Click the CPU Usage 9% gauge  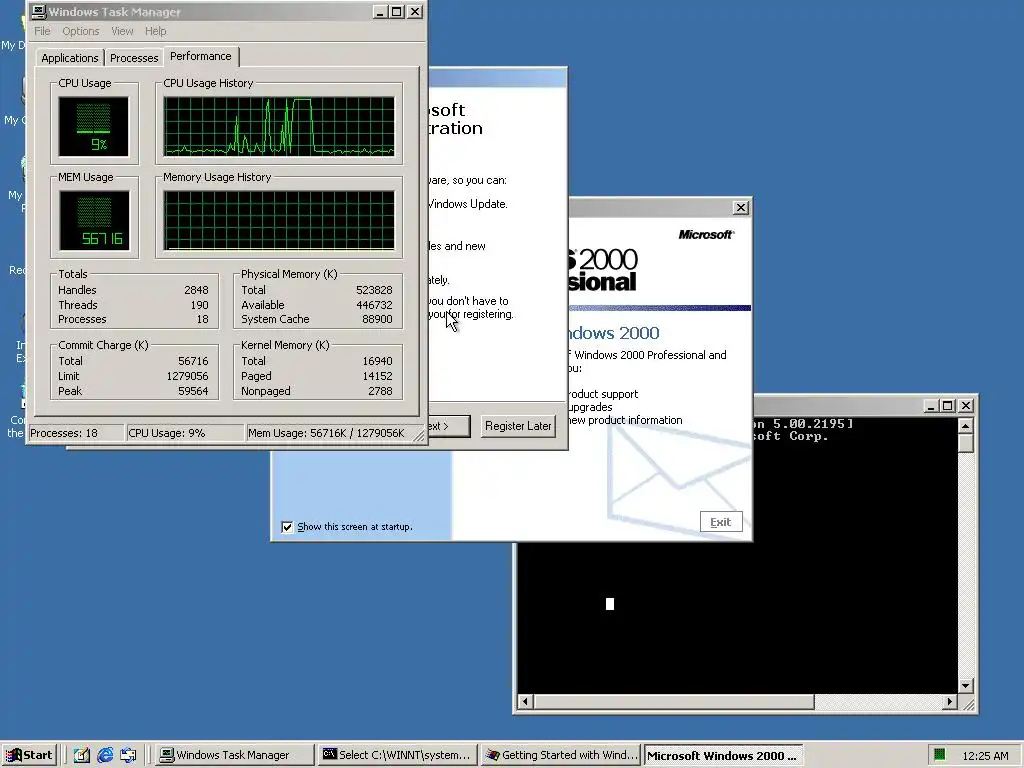[x=93, y=127]
